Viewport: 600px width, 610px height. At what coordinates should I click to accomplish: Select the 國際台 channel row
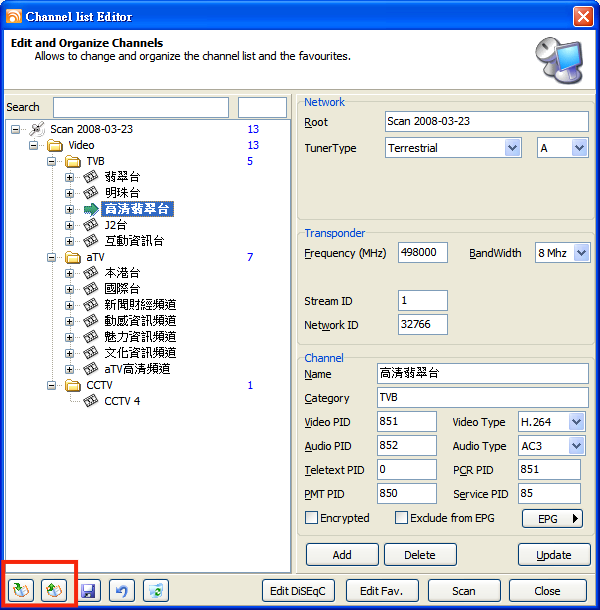point(122,289)
